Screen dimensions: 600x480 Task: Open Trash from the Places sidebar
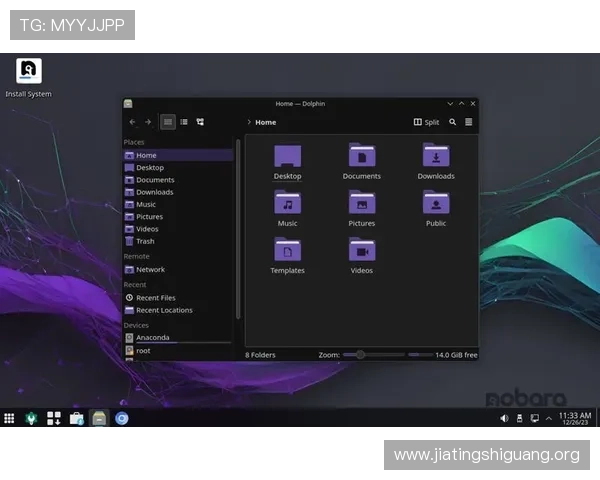coord(145,241)
